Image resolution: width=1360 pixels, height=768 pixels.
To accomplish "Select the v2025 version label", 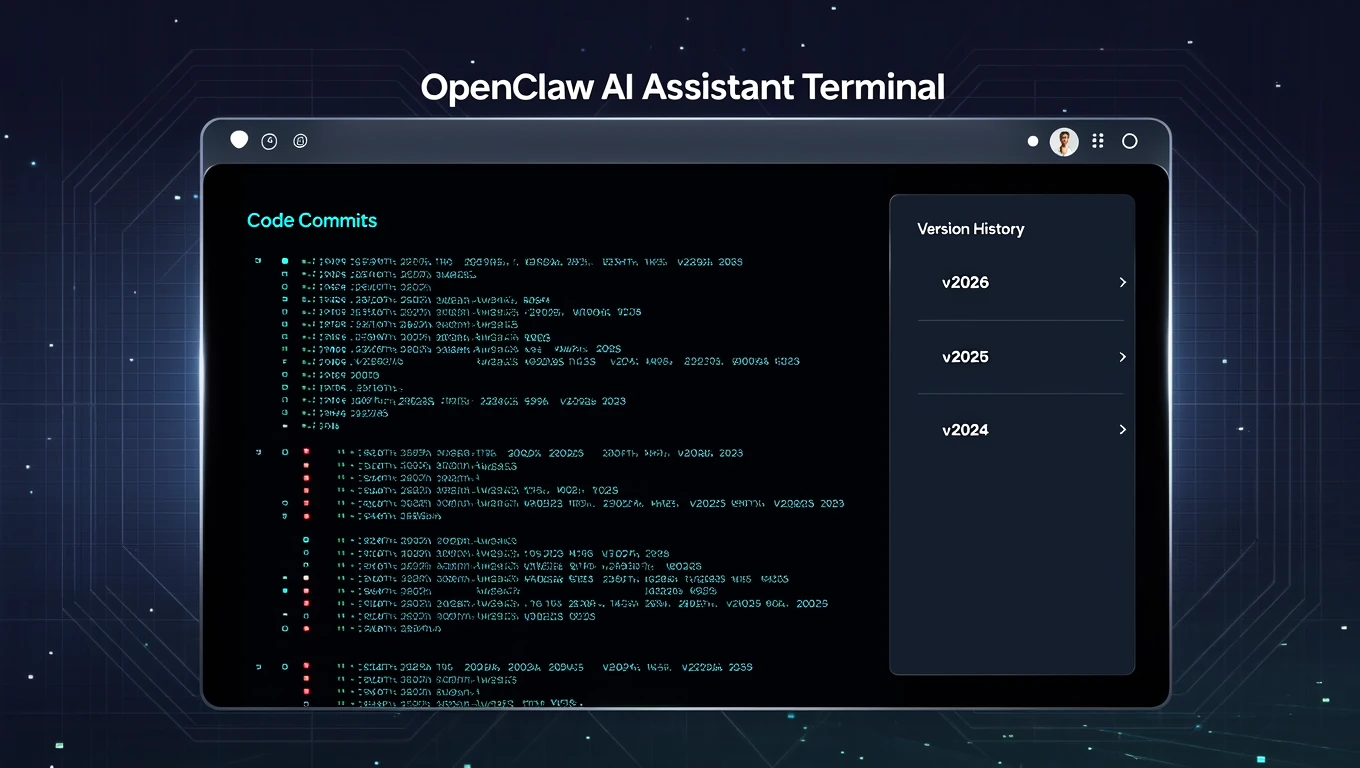I will (x=965, y=357).
